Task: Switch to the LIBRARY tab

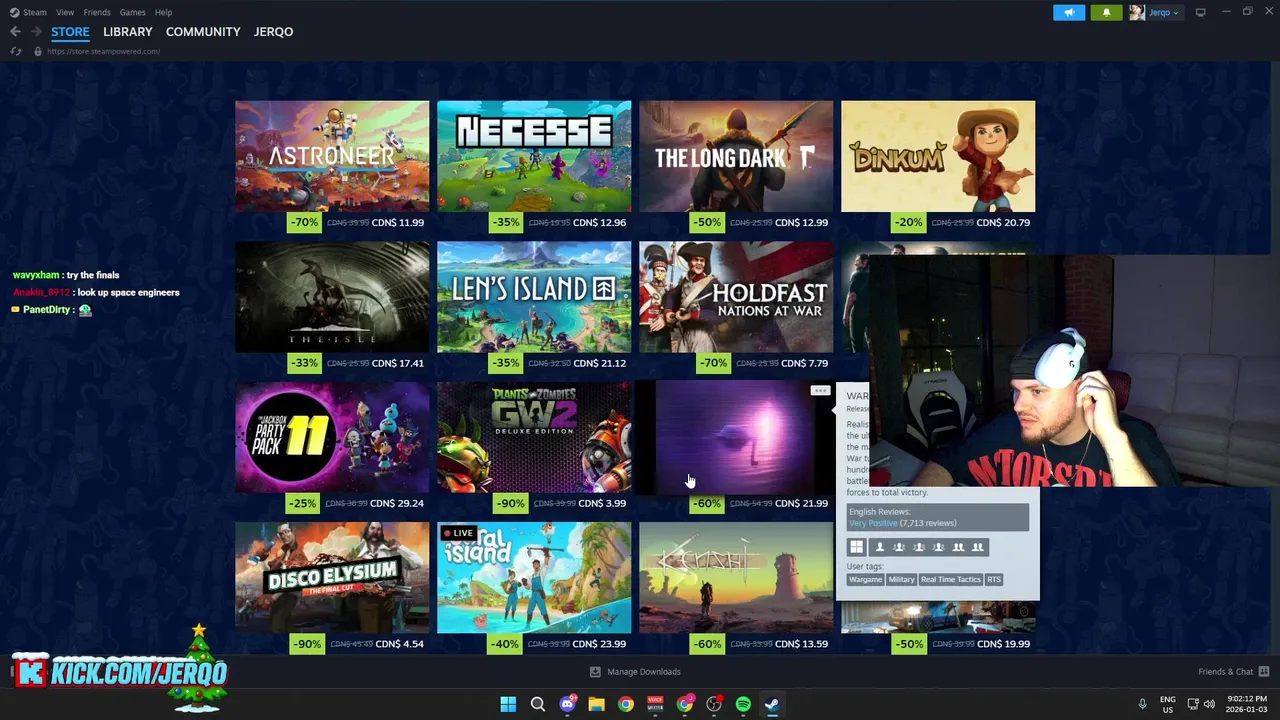Action: [128, 32]
